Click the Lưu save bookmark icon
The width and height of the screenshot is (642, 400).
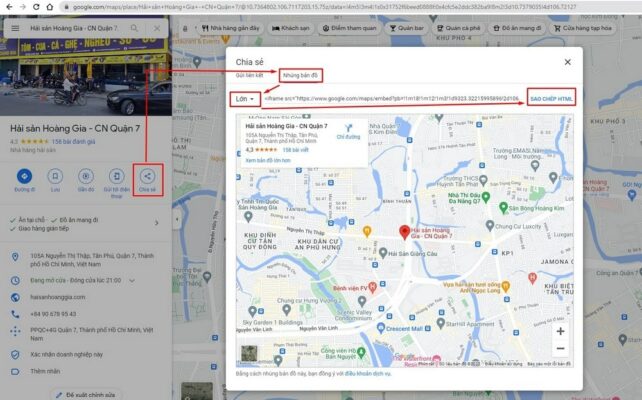coord(56,176)
